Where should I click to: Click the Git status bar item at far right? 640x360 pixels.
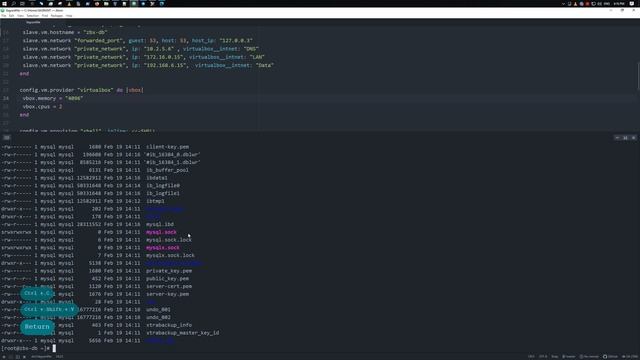[630, 356]
